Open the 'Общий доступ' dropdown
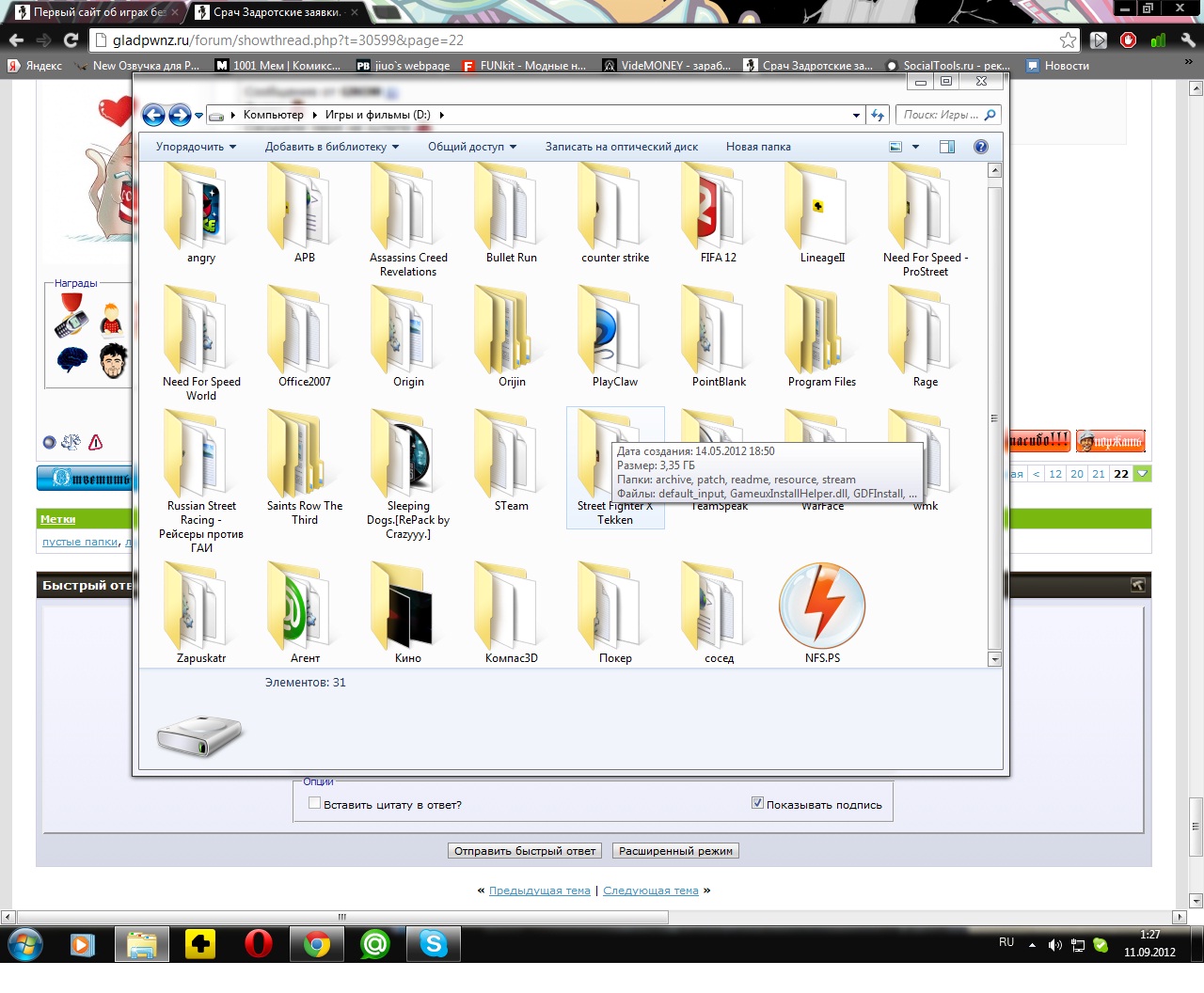 (472, 147)
